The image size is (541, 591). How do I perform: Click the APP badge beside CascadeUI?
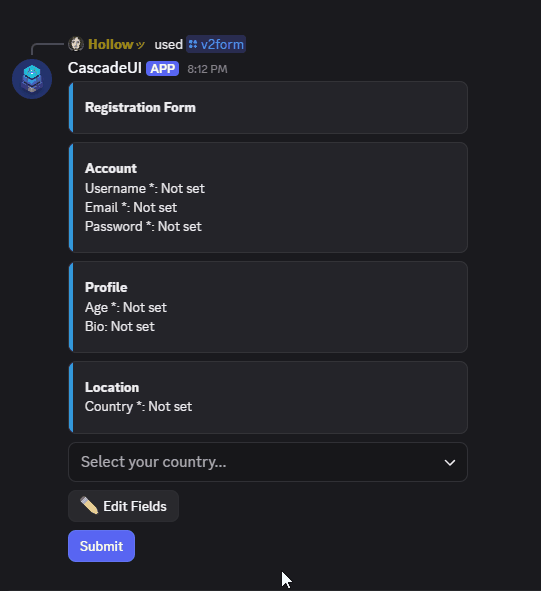pos(162,69)
